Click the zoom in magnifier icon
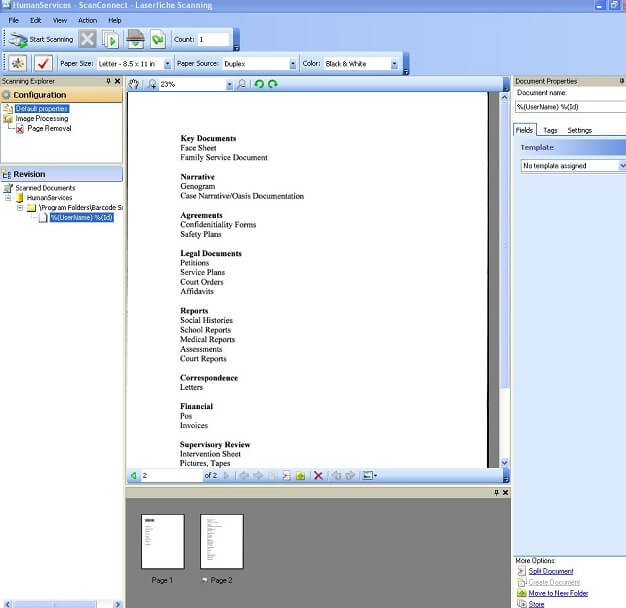 point(152,84)
